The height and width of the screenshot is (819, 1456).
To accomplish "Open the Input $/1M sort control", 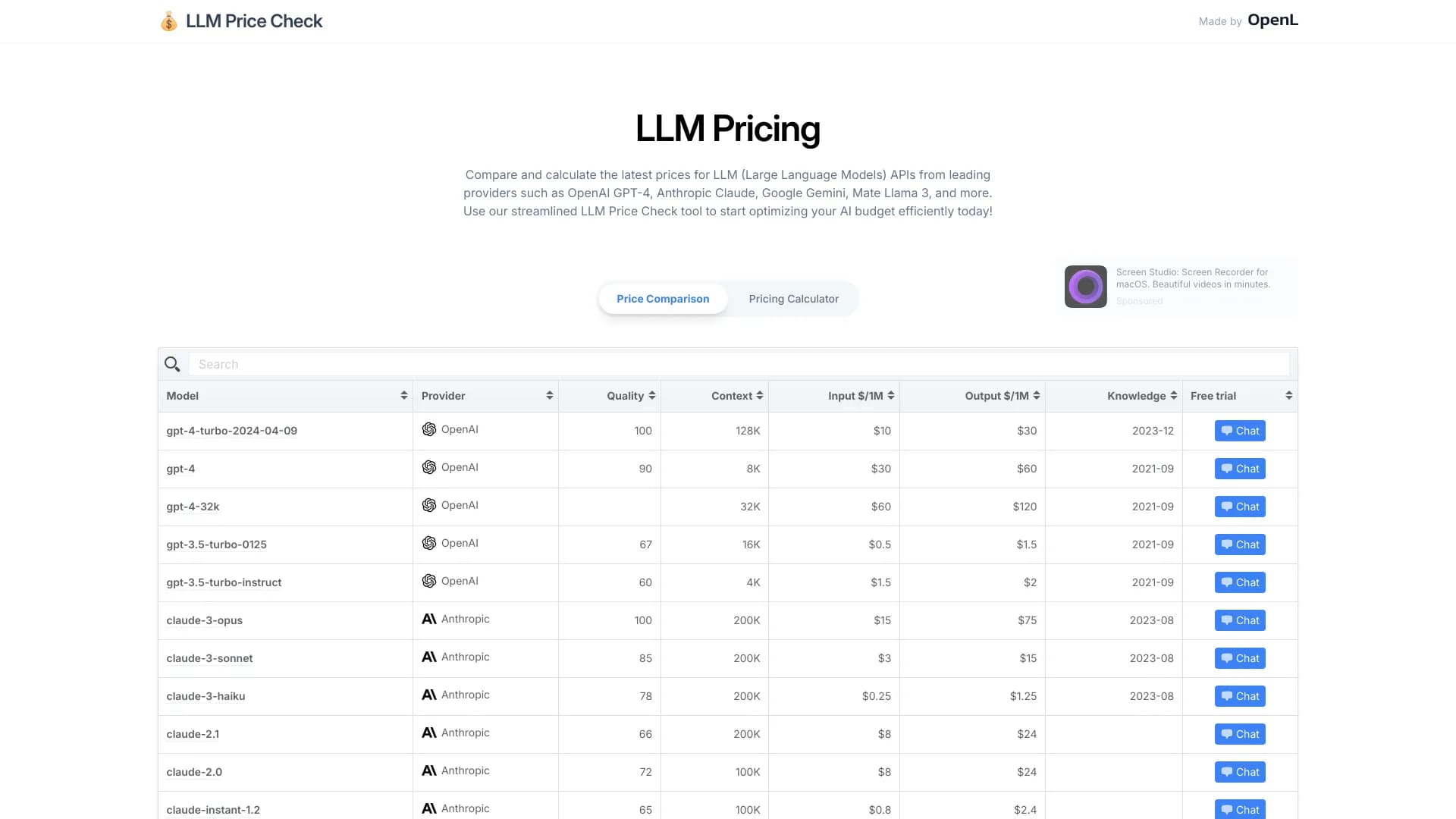I will pos(890,395).
